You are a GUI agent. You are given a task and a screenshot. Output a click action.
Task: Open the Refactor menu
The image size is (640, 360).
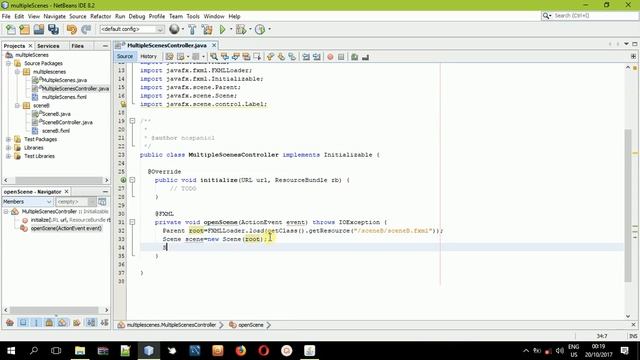[100, 16]
